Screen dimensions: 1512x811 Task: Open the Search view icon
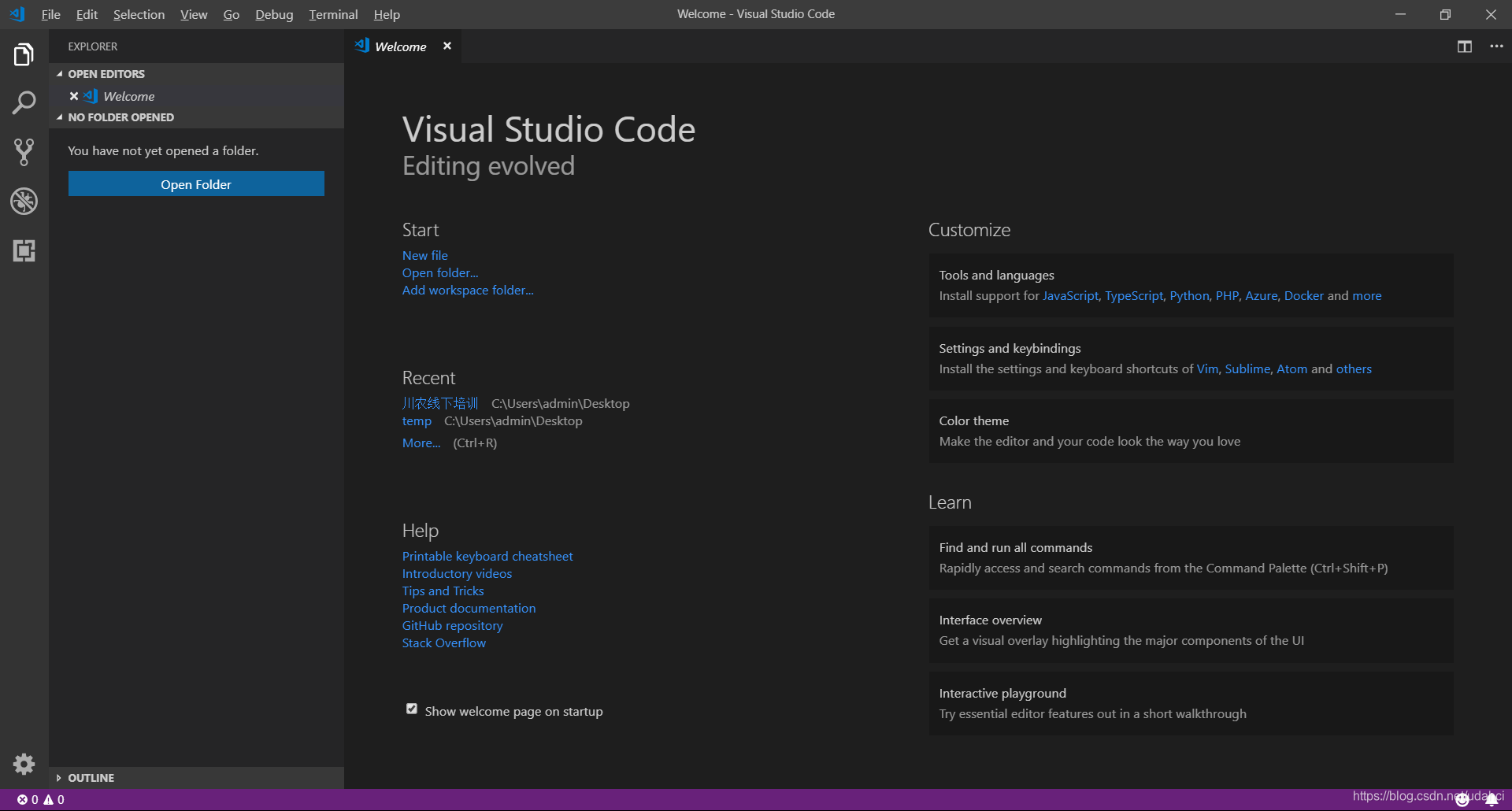(24, 102)
